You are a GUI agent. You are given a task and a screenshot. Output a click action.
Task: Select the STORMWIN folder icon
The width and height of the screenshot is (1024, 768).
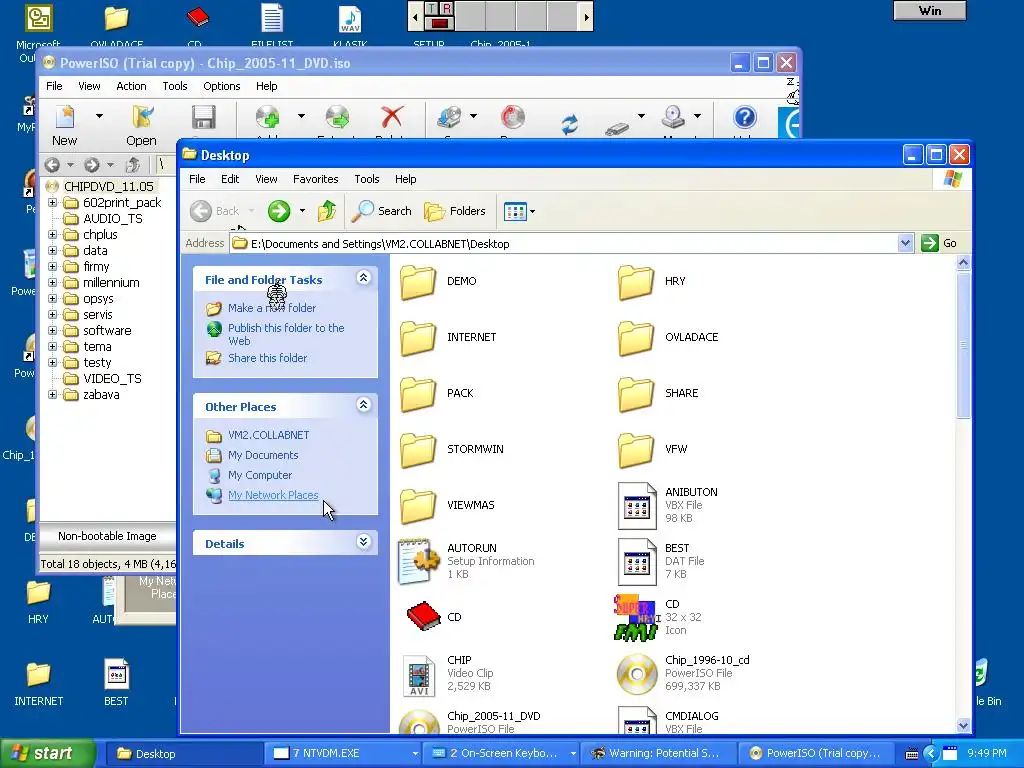pos(418,449)
